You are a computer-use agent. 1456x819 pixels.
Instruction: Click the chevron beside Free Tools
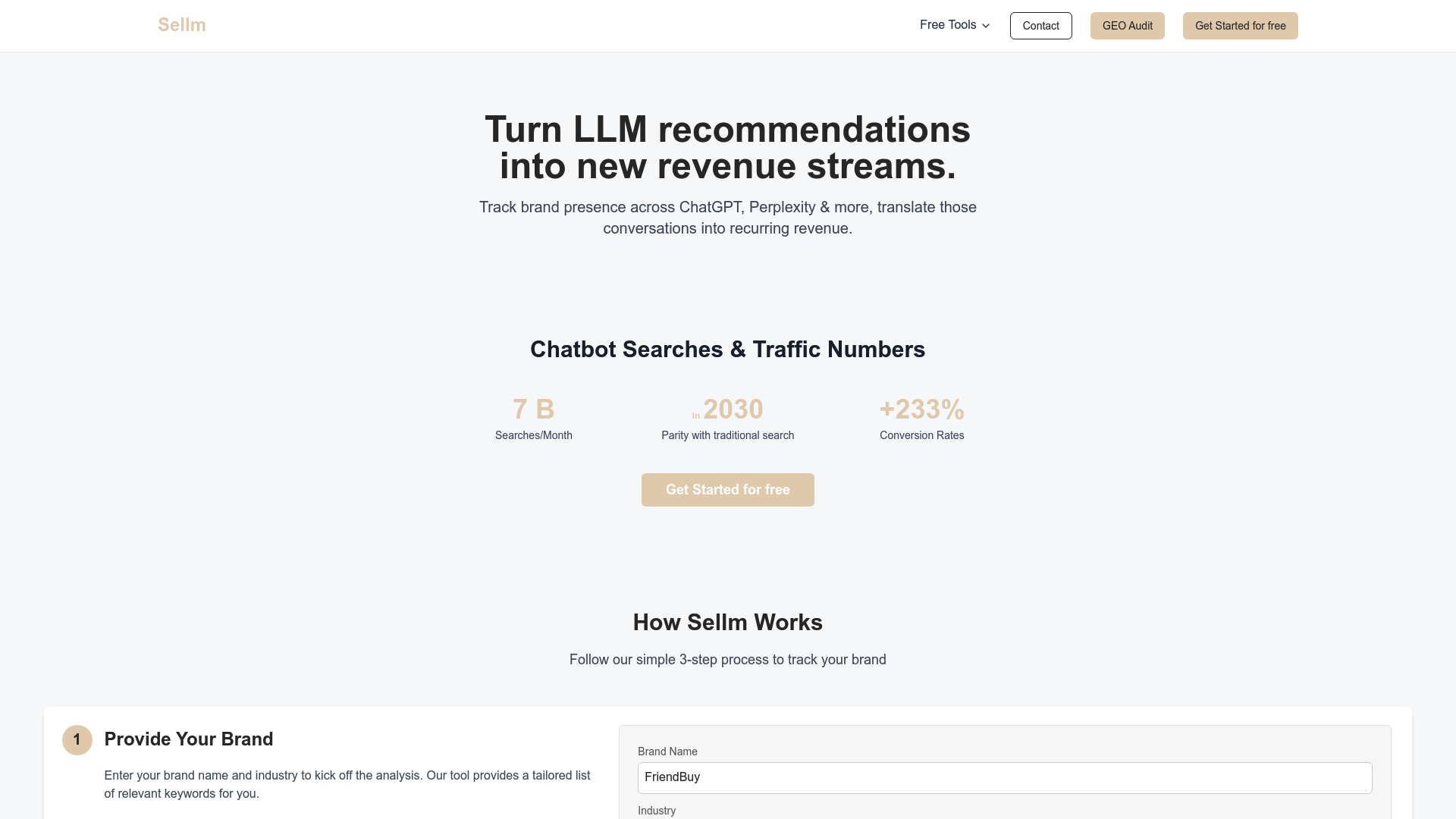(x=985, y=26)
